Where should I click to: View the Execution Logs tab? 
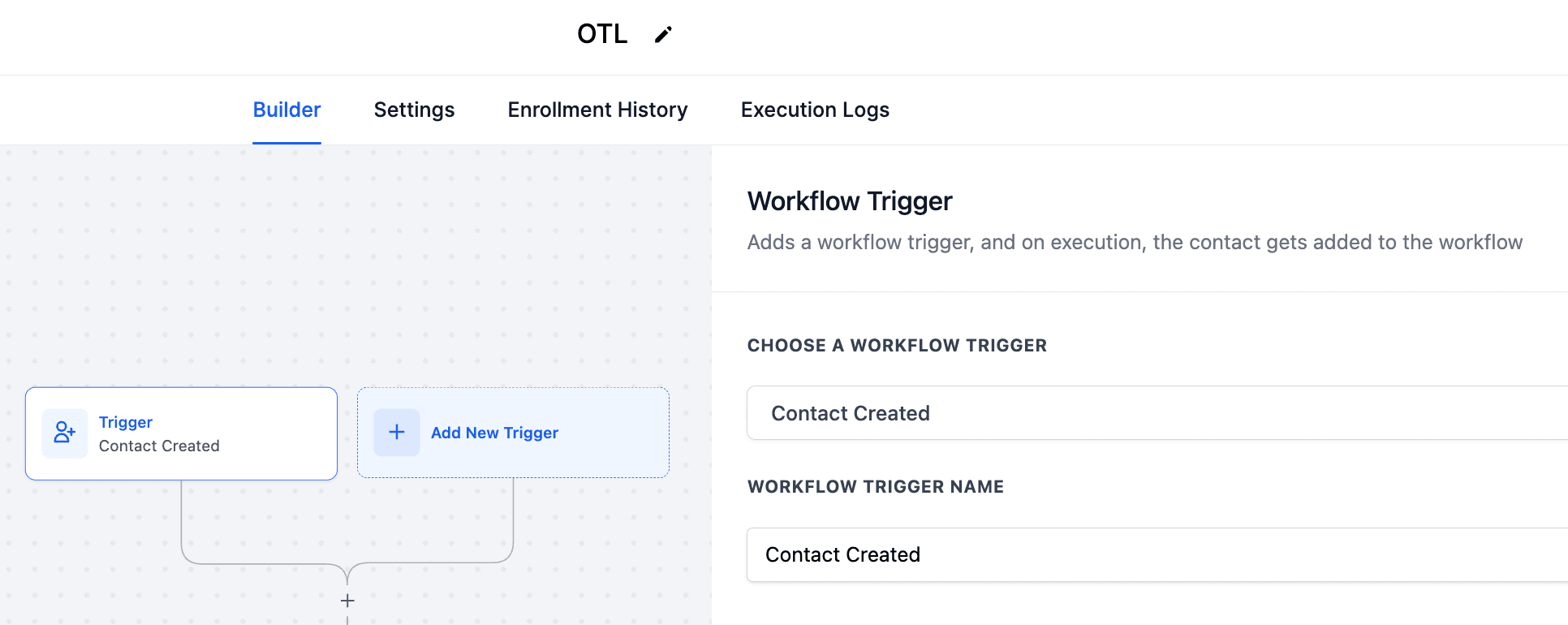pyautogui.click(x=815, y=110)
